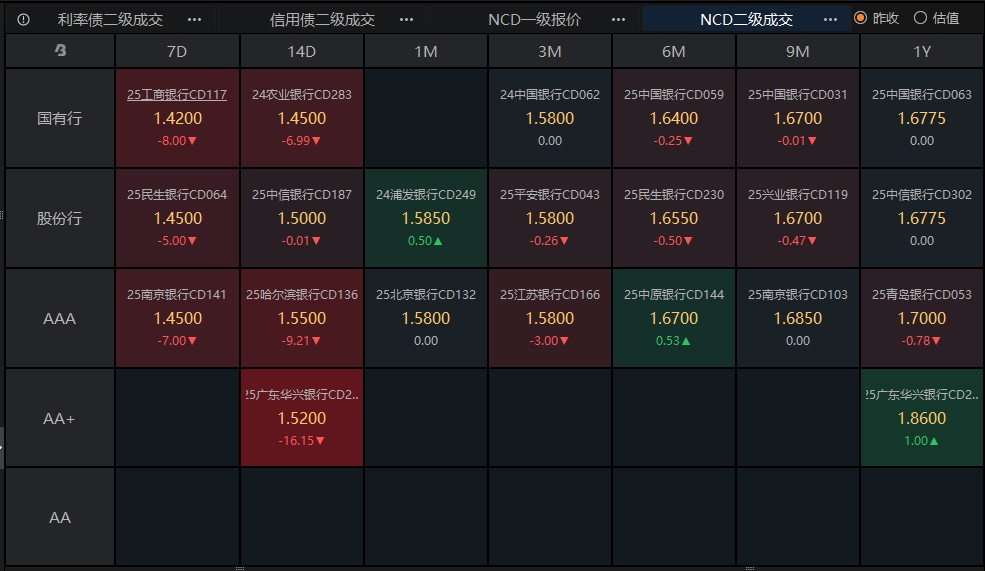985x571 pixels.
Task: Click the 1M column header
Action: click(x=426, y=51)
